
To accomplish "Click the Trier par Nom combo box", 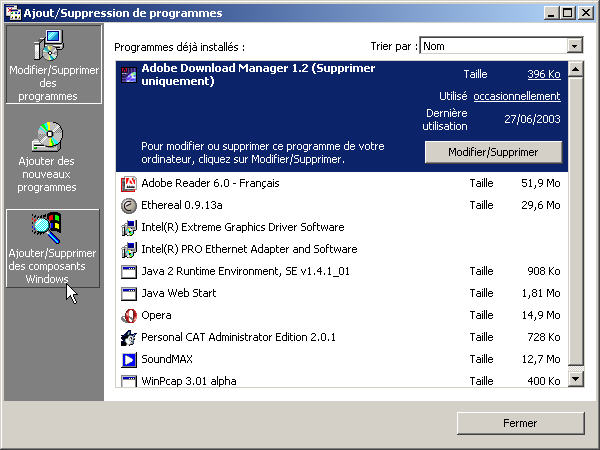I will [x=501, y=46].
